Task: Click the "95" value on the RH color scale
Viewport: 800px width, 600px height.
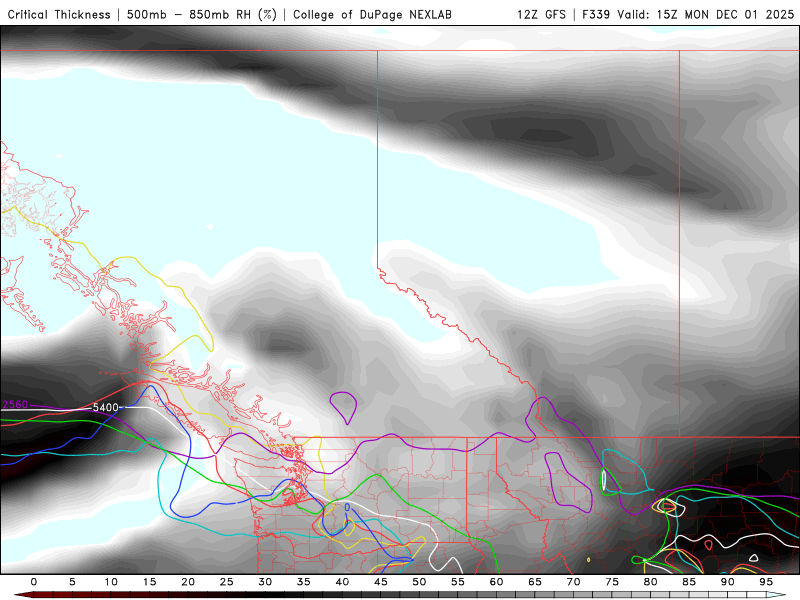Action: pyautogui.click(x=766, y=582)
